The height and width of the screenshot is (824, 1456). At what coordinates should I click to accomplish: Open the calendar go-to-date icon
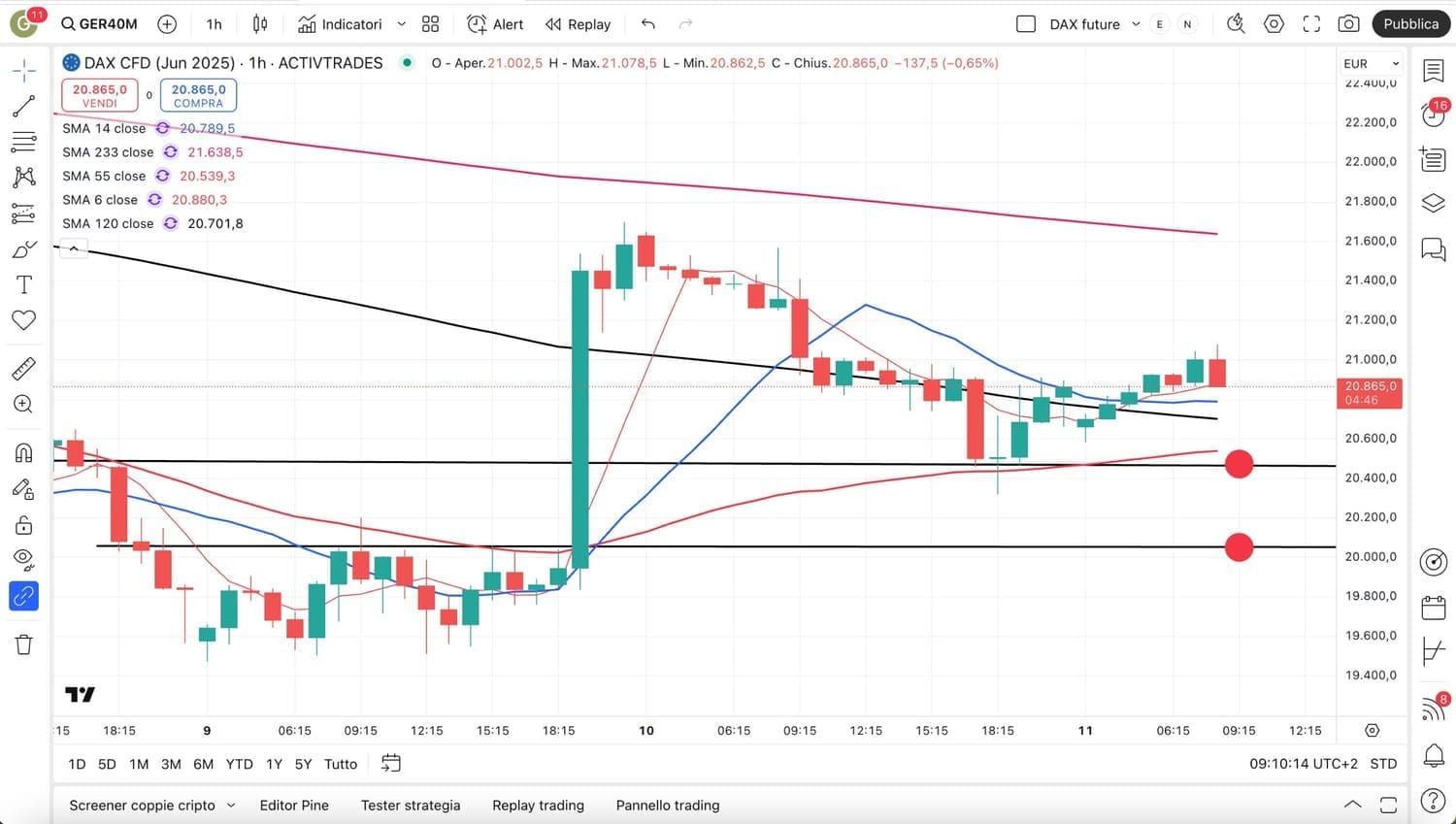(x=390, y=764)
